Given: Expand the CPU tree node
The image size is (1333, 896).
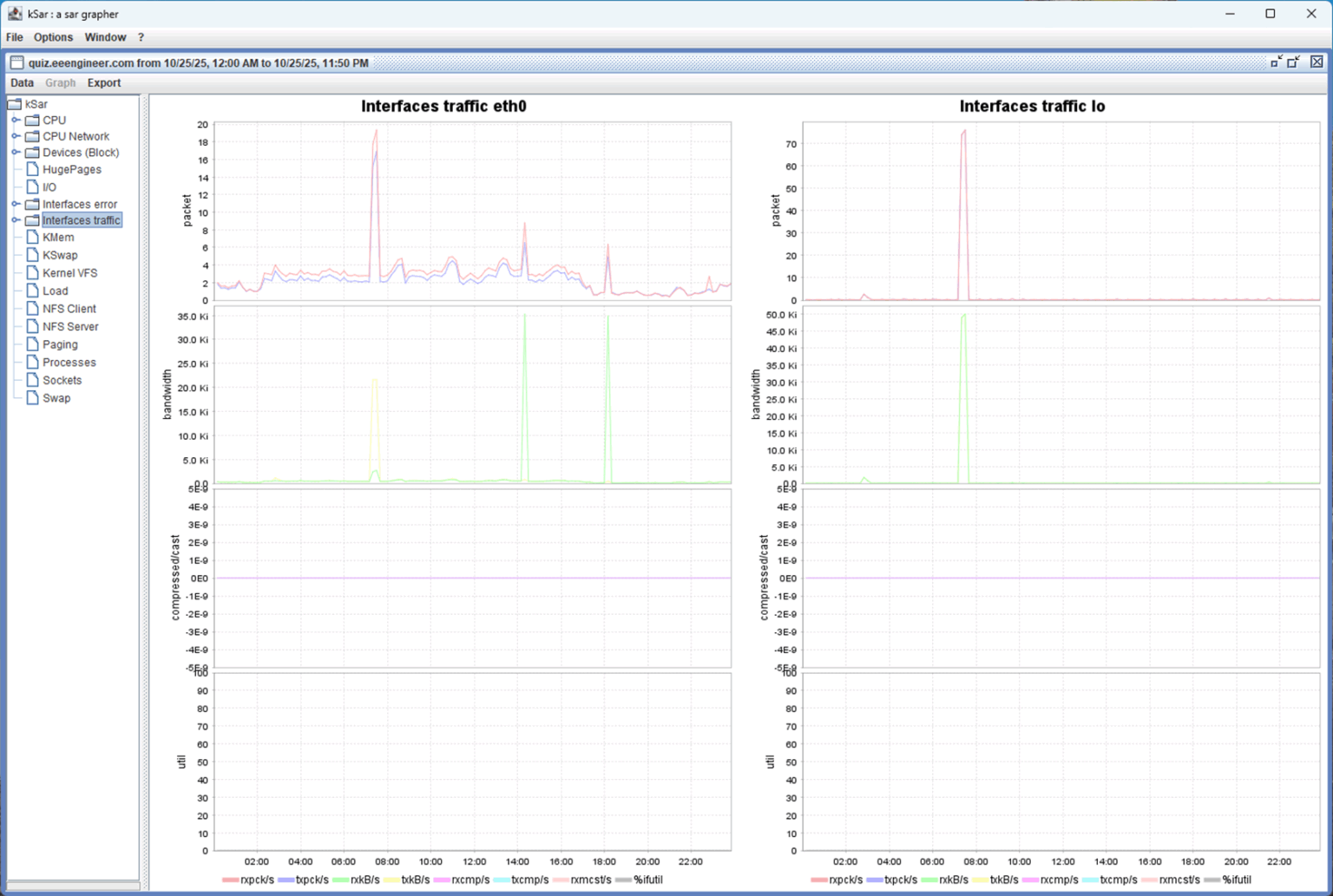Looking at the screenshot, I should [x=16, y=120].
